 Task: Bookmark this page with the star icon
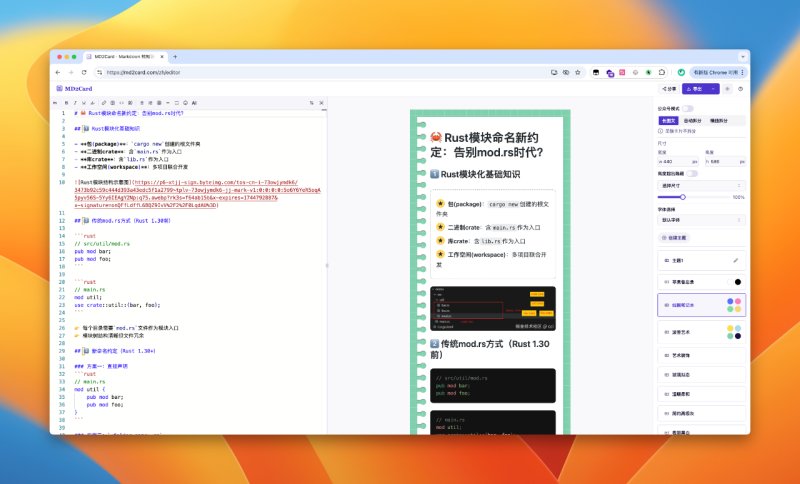tap(578, 72)
